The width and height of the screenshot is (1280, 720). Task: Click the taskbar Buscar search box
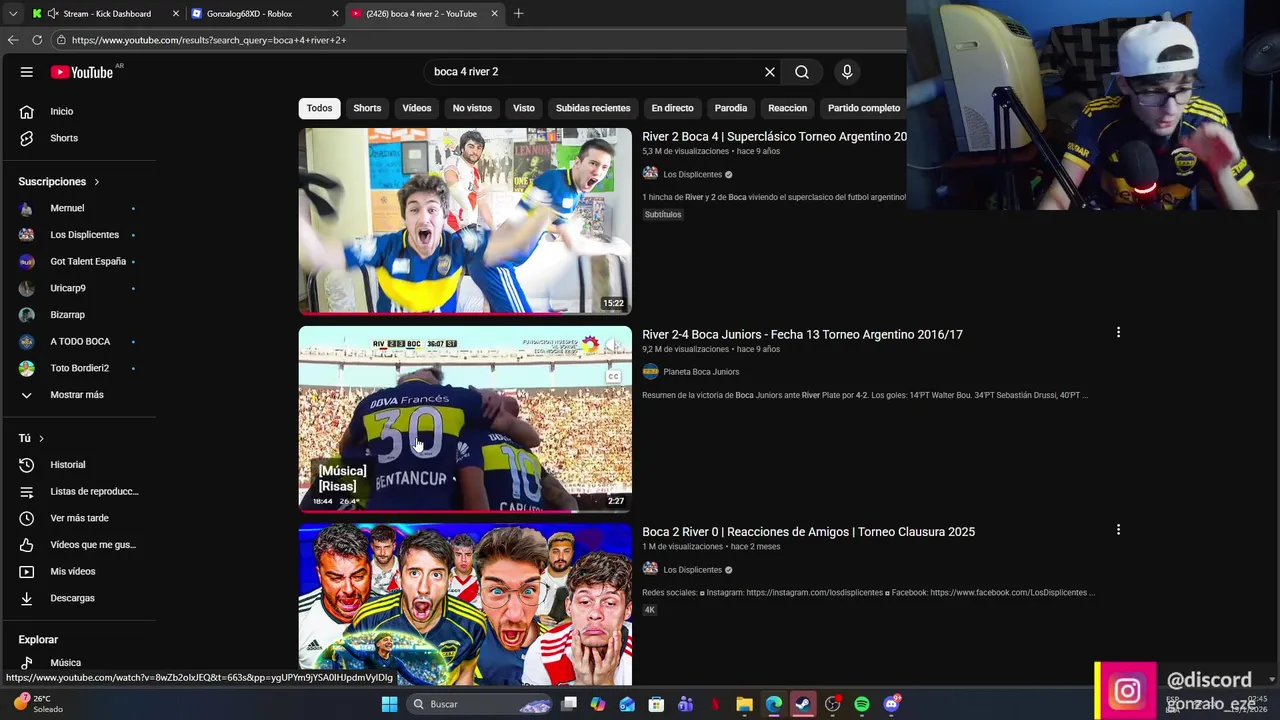(x=481, y=704)
